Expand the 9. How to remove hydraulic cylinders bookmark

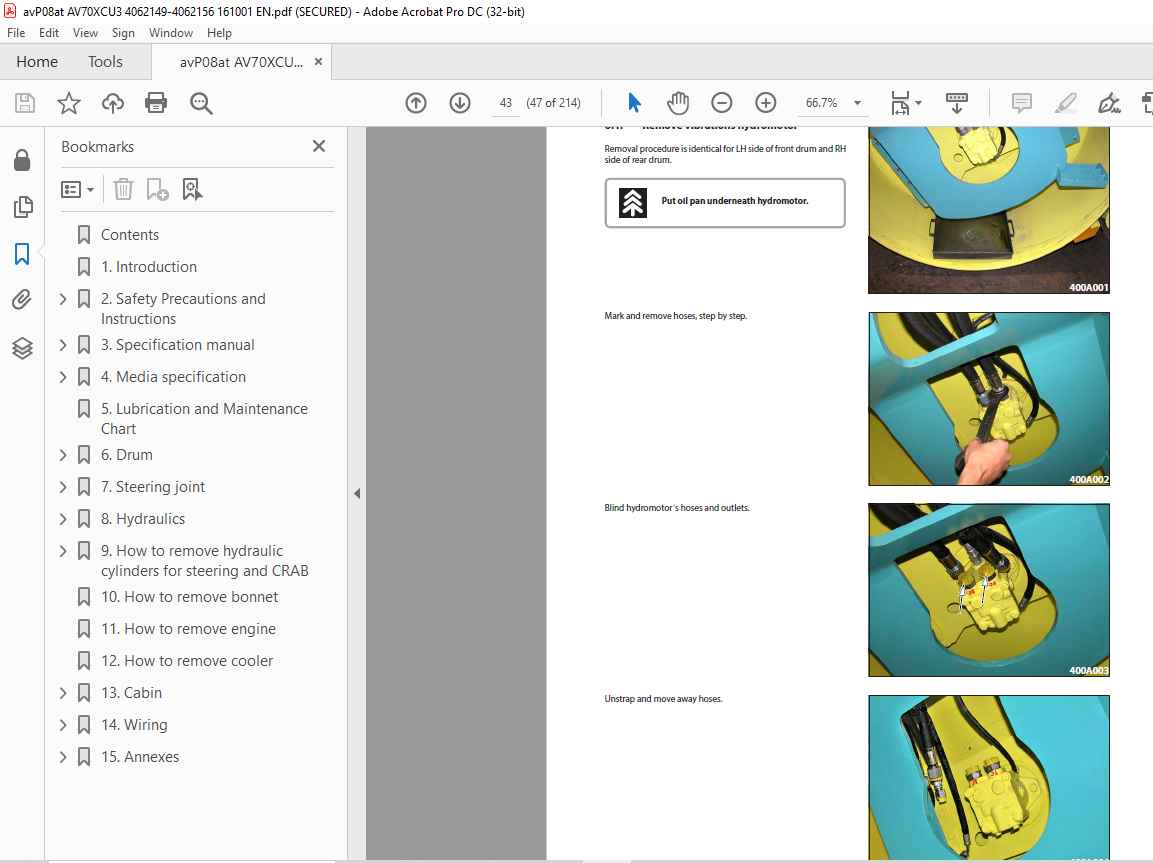[x=63, y=551]
